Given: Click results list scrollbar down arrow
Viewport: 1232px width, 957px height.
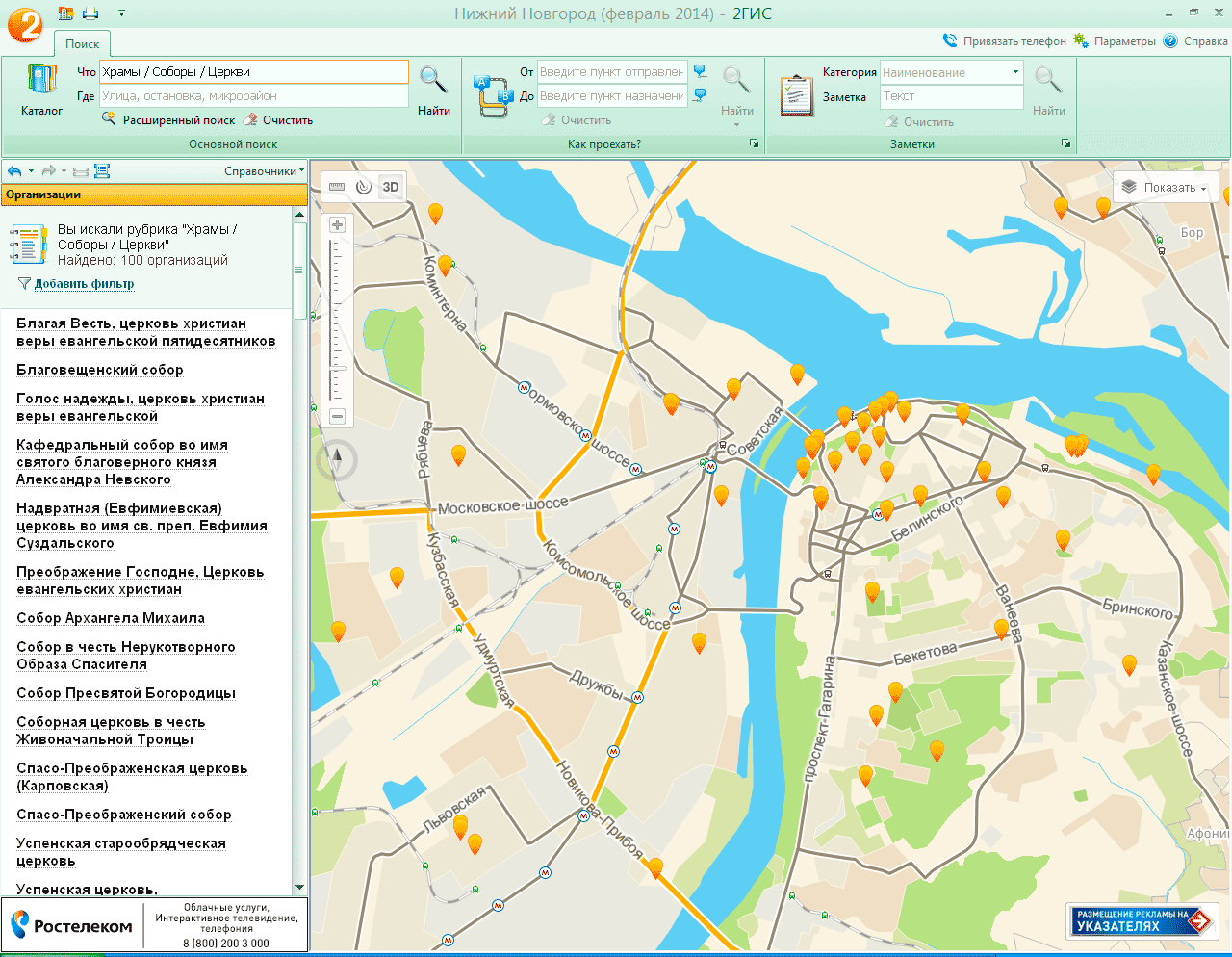Looking at the screenshot, I should [x=299, y=888].
